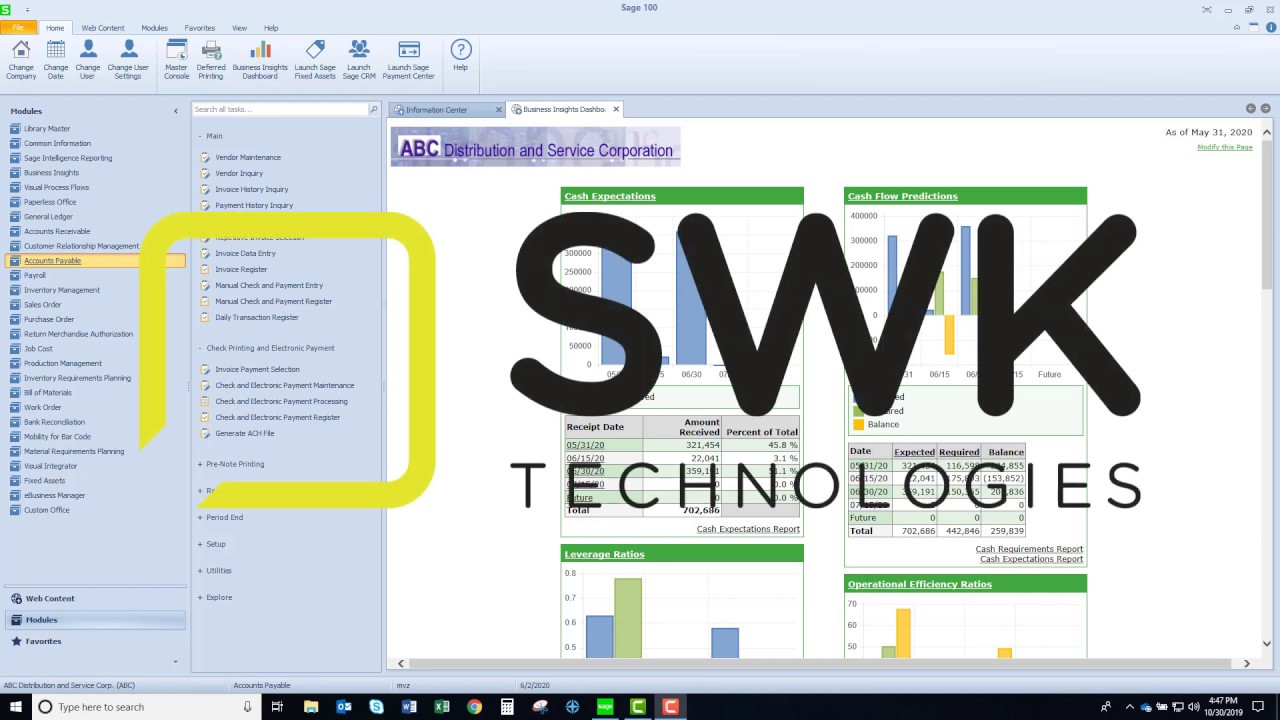1280x720 pixels.
Task: Click the Change User ribbon icon
Action: click(88, 60)
